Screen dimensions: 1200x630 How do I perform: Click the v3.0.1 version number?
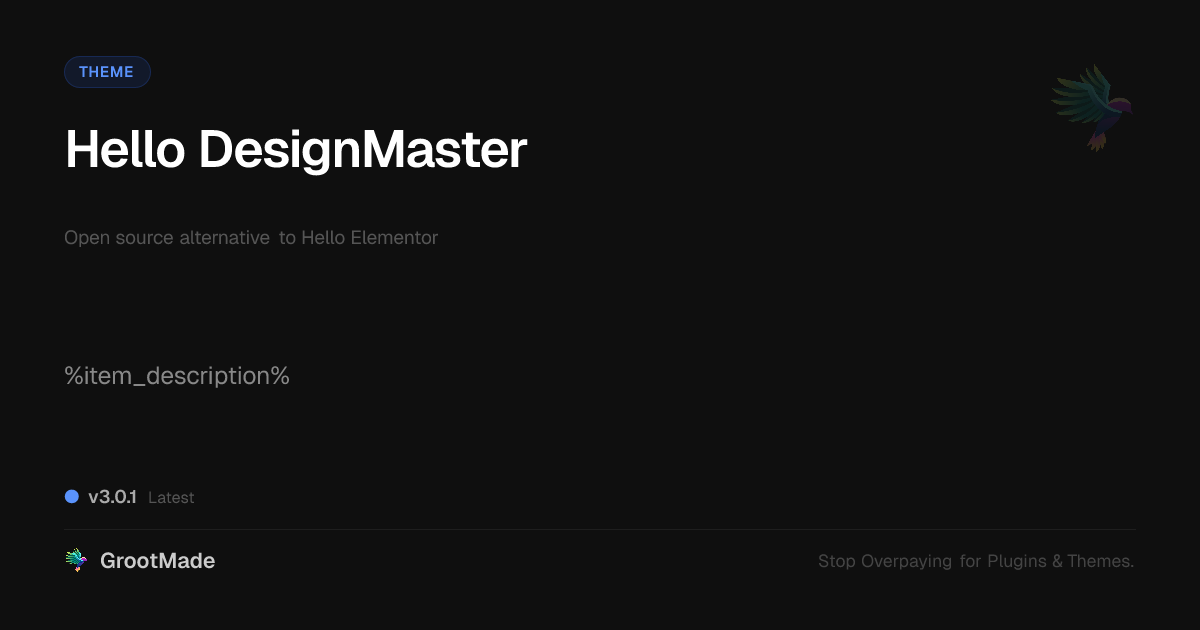(112, 497)
